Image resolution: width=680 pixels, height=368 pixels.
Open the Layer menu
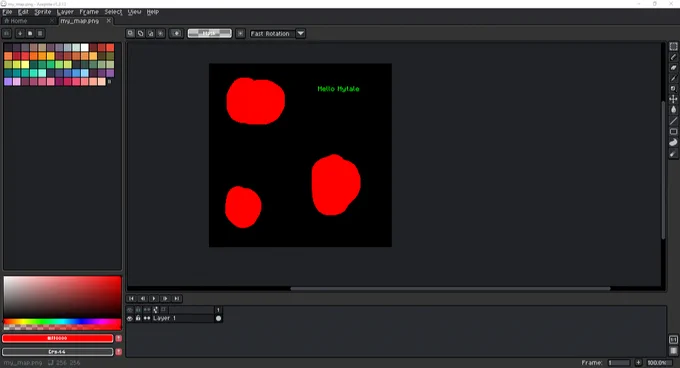(x=65, y=12)
